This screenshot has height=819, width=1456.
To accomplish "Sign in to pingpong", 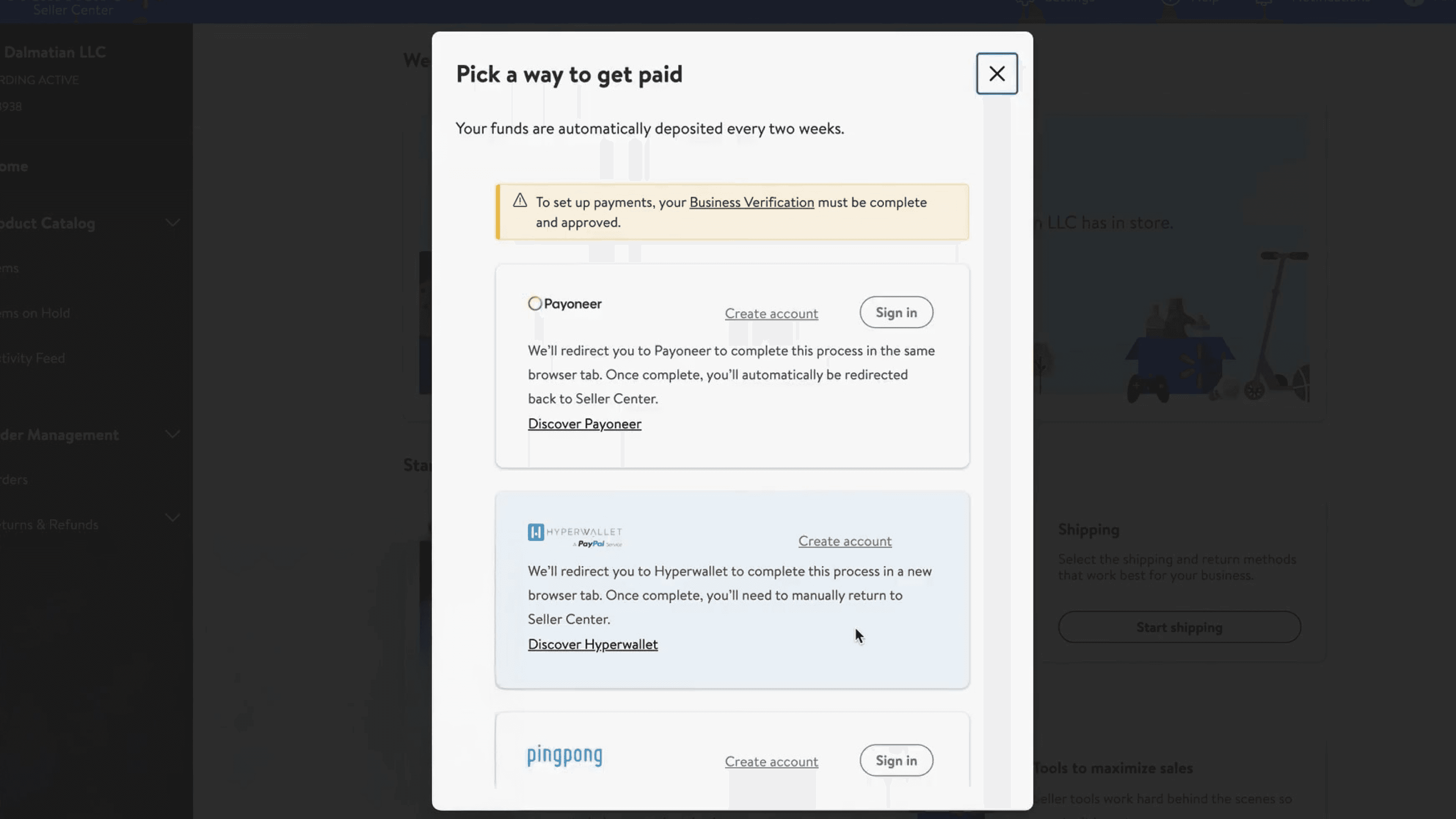I will [x=896, y=760].
